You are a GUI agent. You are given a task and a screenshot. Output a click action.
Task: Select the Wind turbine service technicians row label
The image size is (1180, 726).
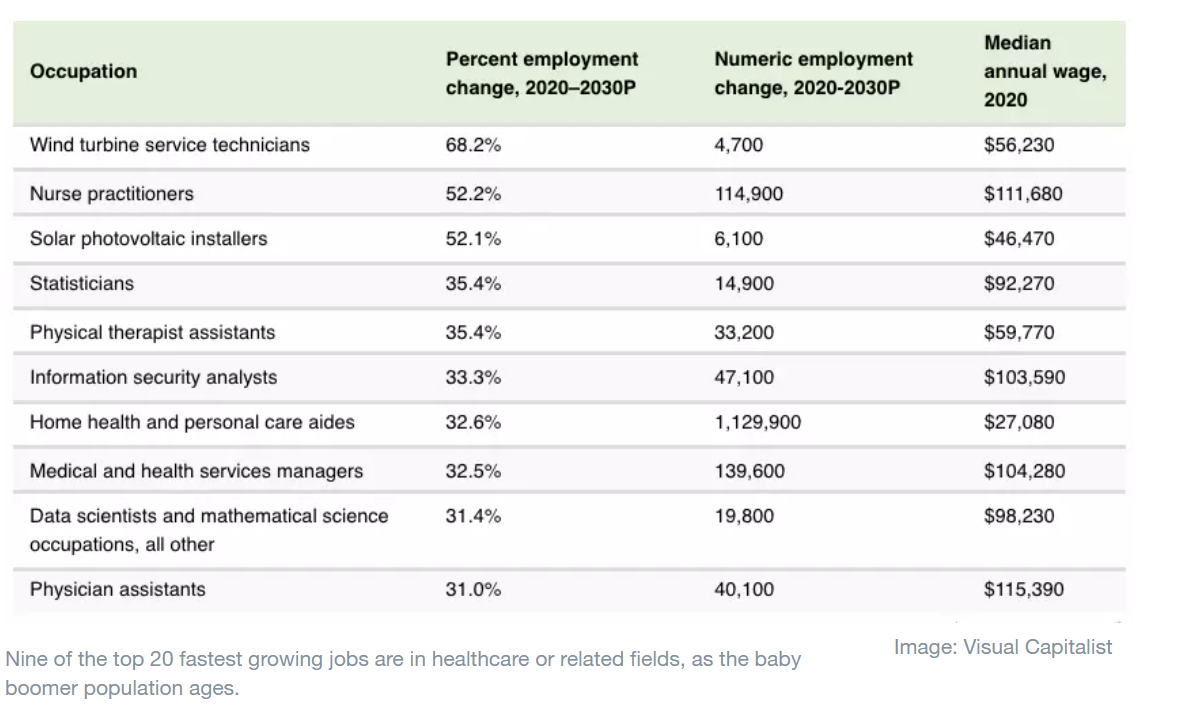170,145
